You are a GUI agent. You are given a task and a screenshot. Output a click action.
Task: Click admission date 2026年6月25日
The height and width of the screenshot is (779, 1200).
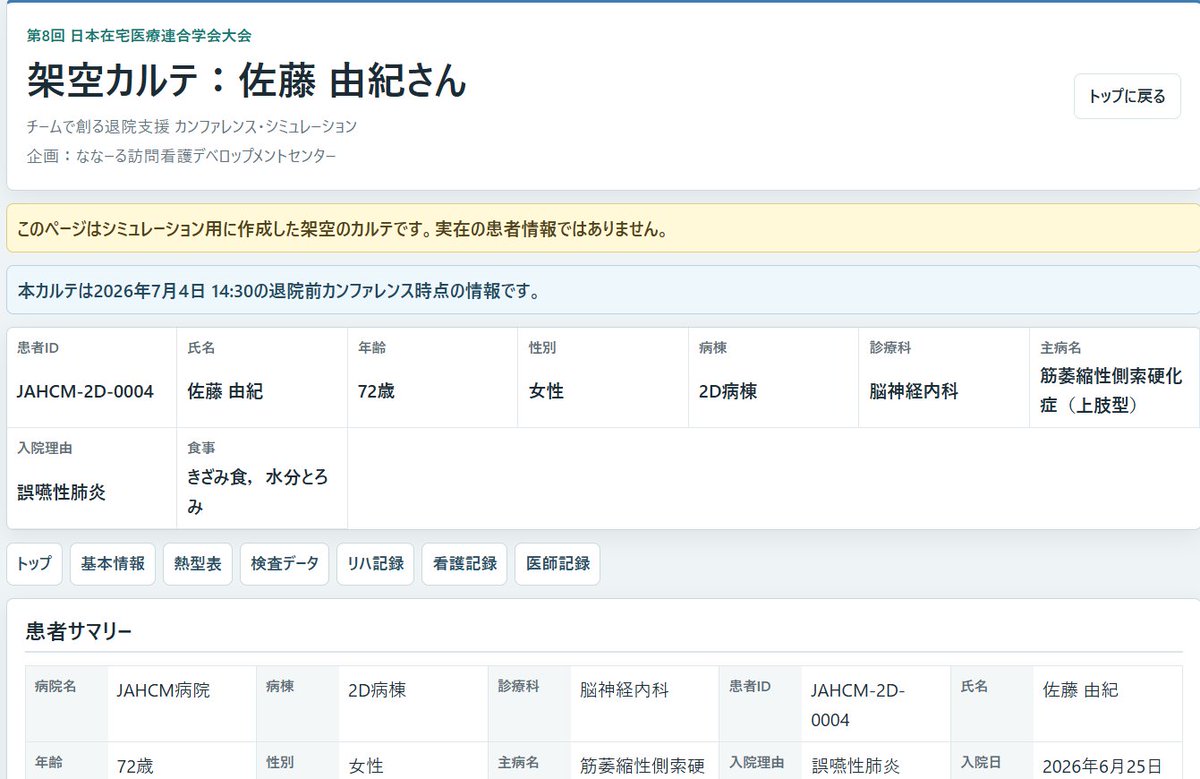tap(1102, 767)
